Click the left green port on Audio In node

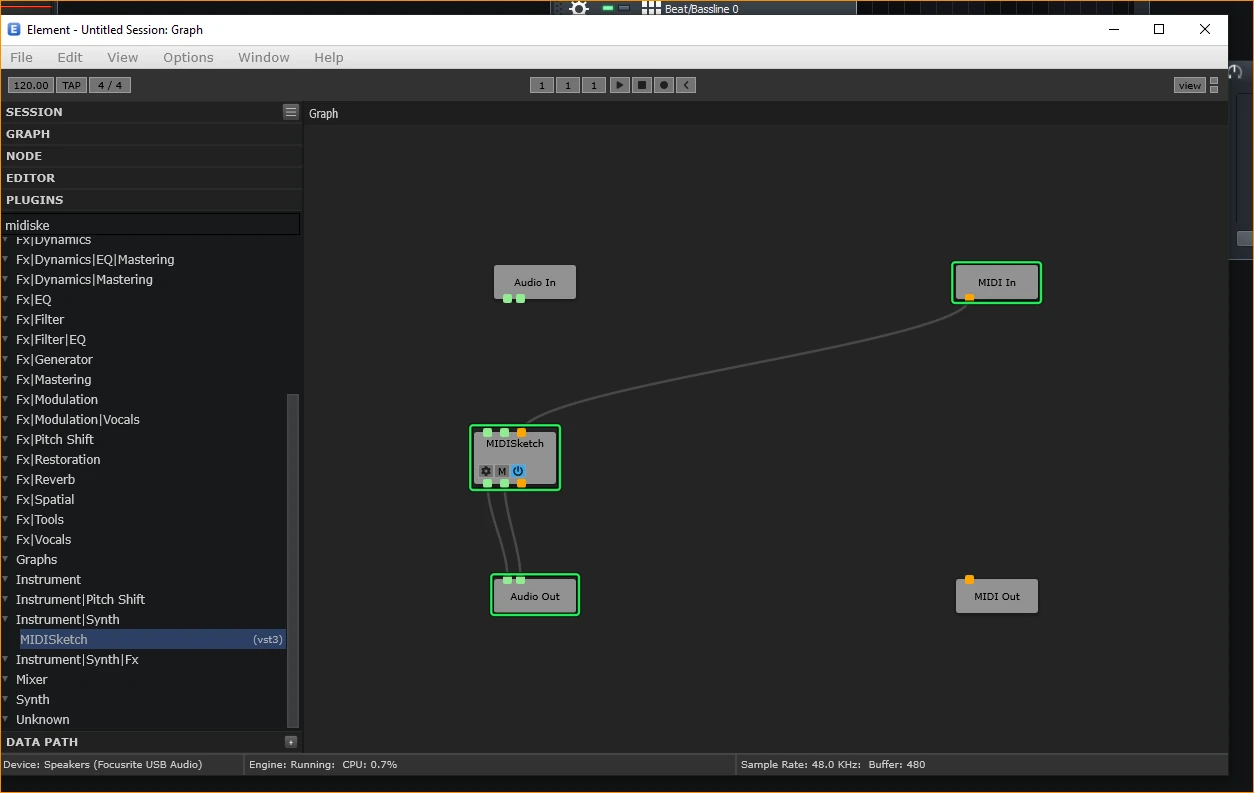pos(507,298)
